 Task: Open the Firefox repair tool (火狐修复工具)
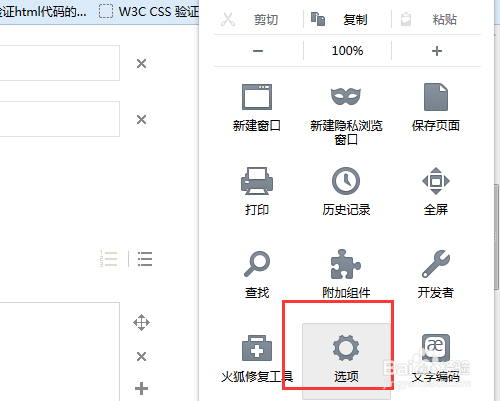coord(257,359)
